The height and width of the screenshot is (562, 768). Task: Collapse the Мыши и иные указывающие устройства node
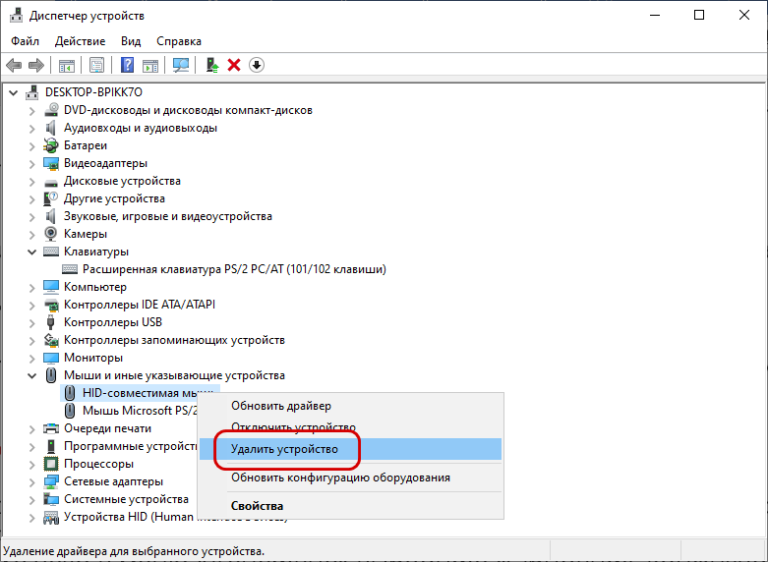click(32, 375)
